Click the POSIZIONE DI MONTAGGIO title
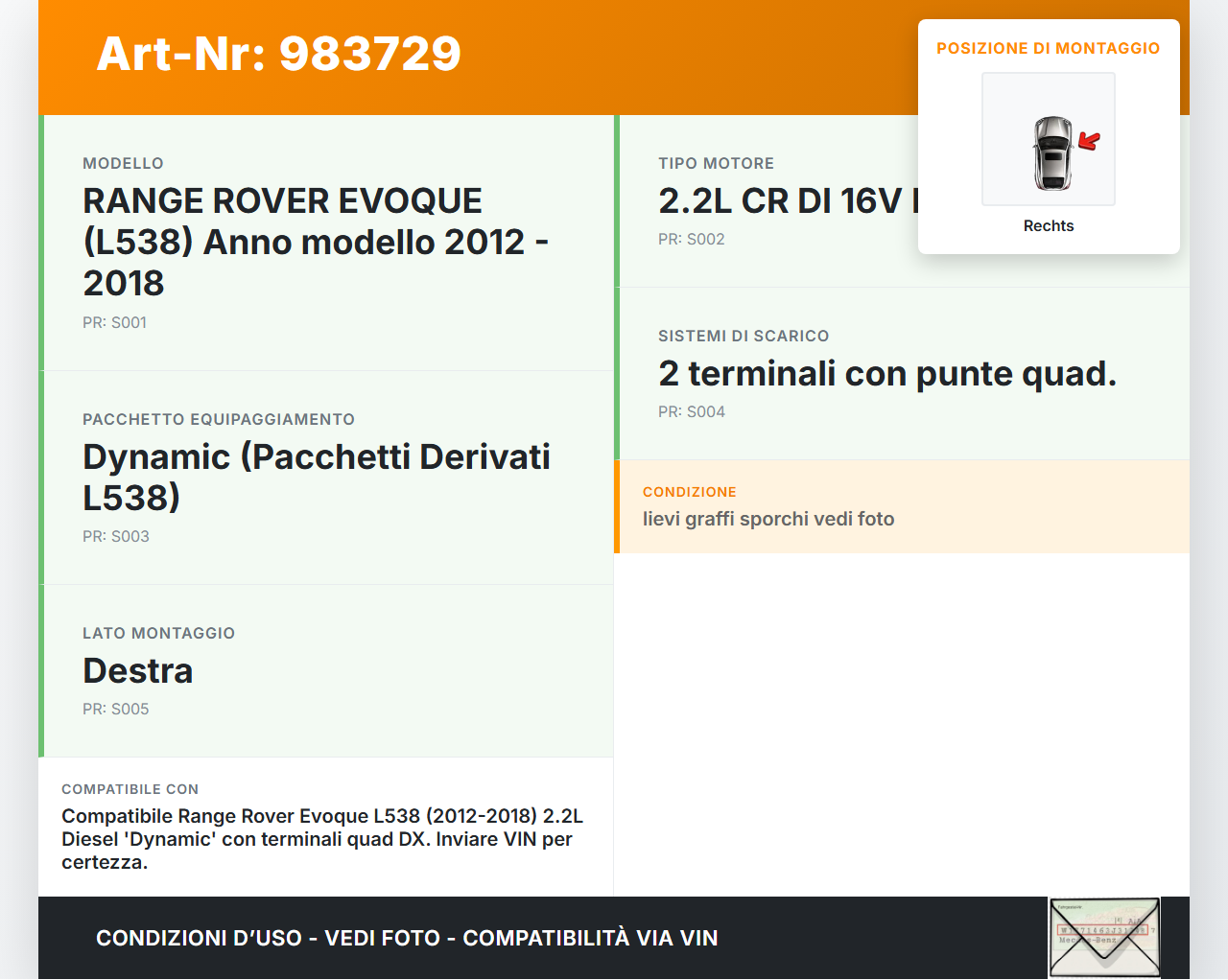 click(x=1048, y=48)
